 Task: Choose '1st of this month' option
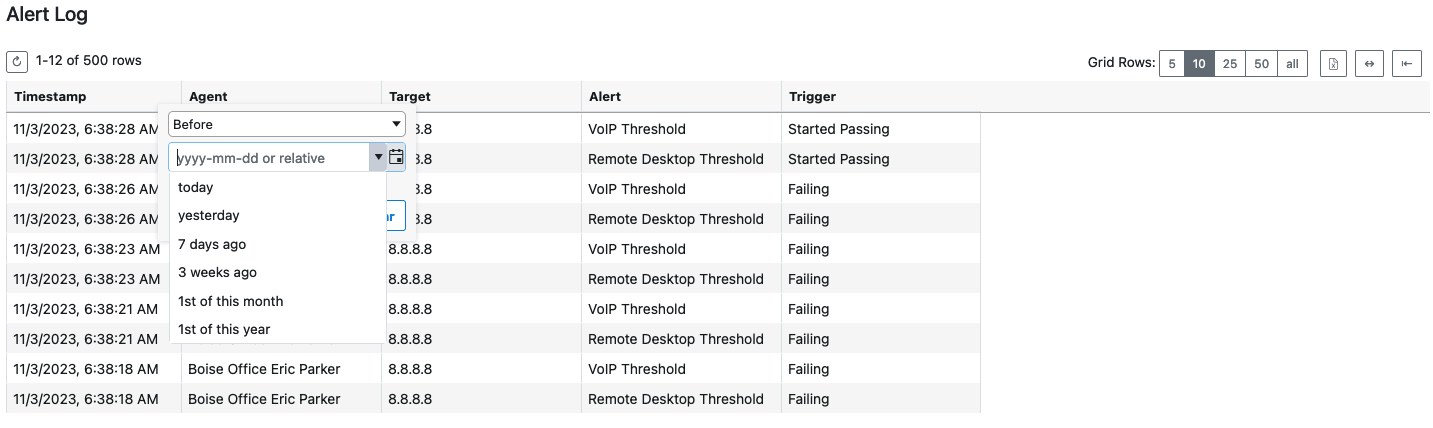[x=230, y=301]
